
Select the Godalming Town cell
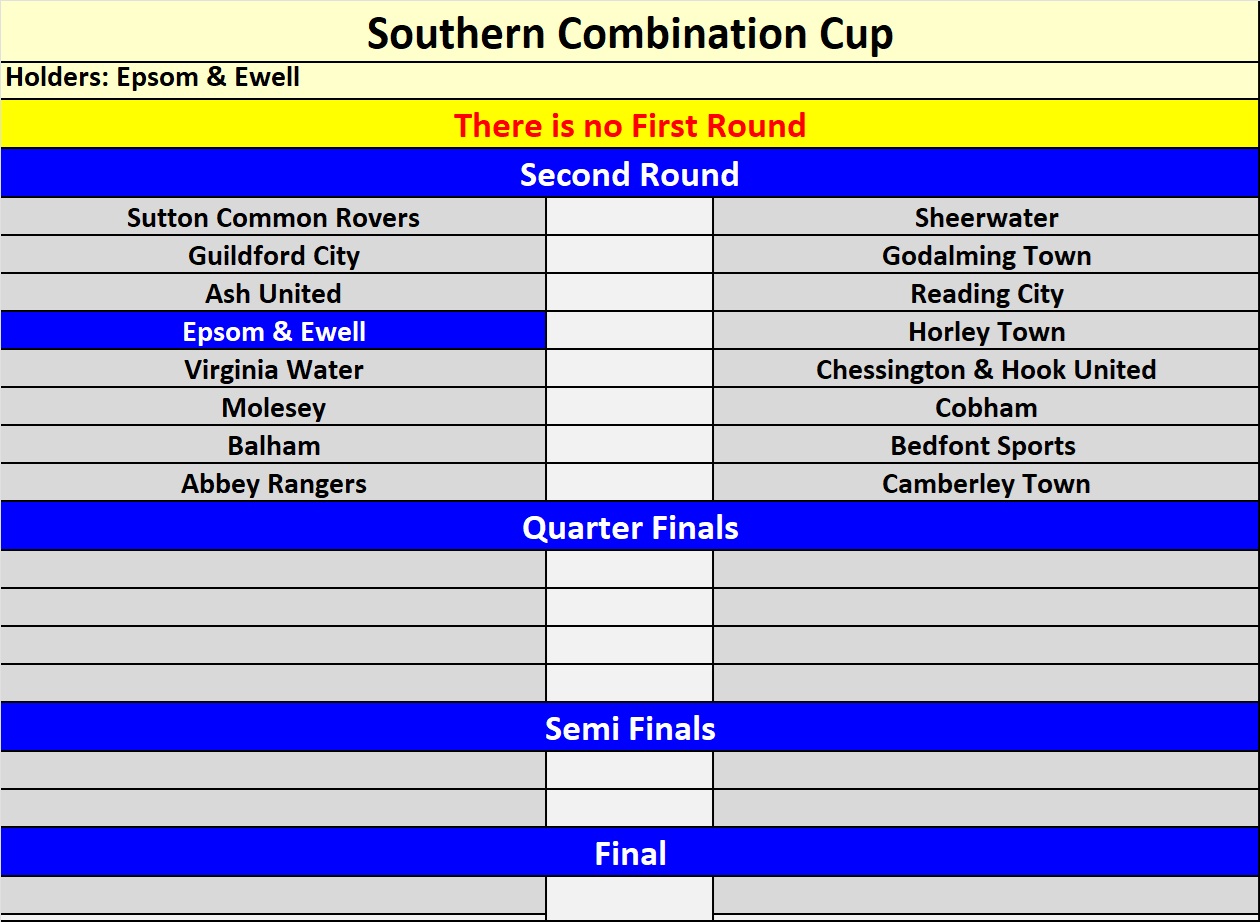986,256
